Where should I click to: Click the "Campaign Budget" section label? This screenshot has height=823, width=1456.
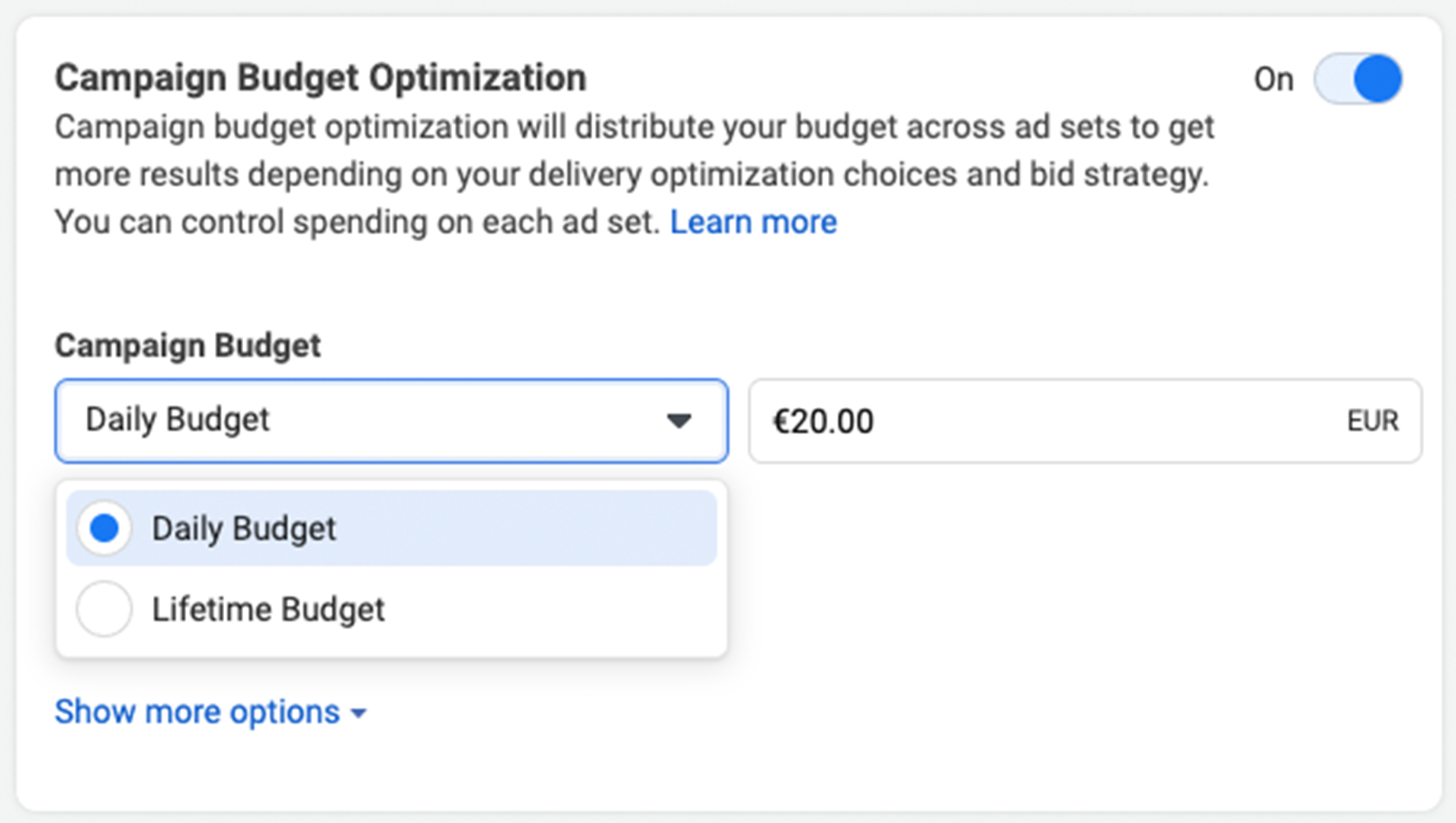click(x=188, y=346)
